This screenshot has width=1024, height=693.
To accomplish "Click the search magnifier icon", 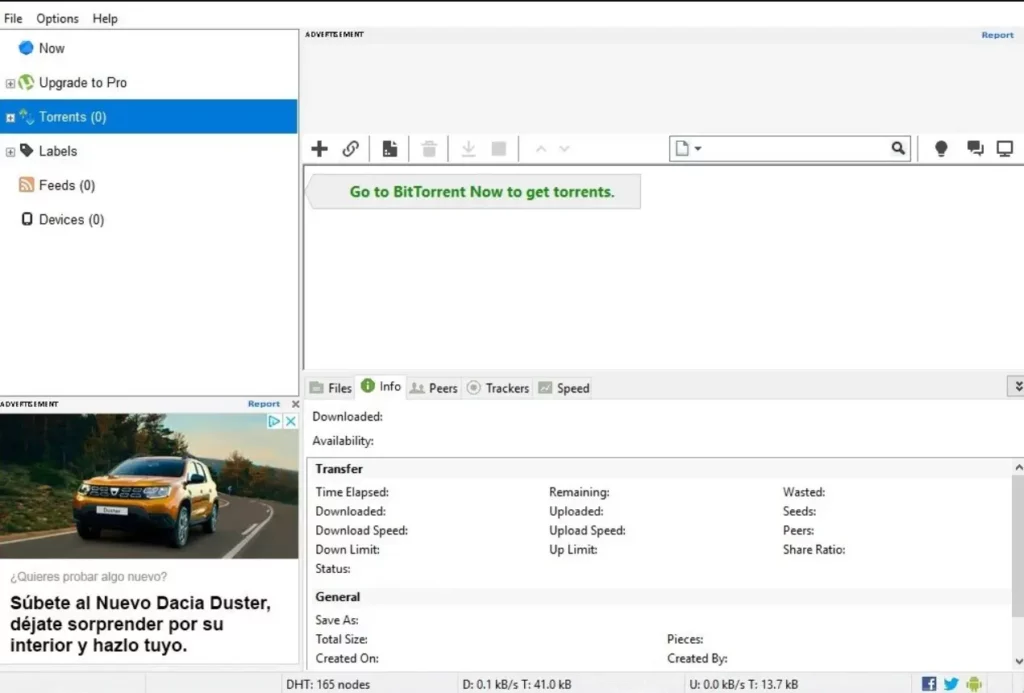I will [897, 148].
